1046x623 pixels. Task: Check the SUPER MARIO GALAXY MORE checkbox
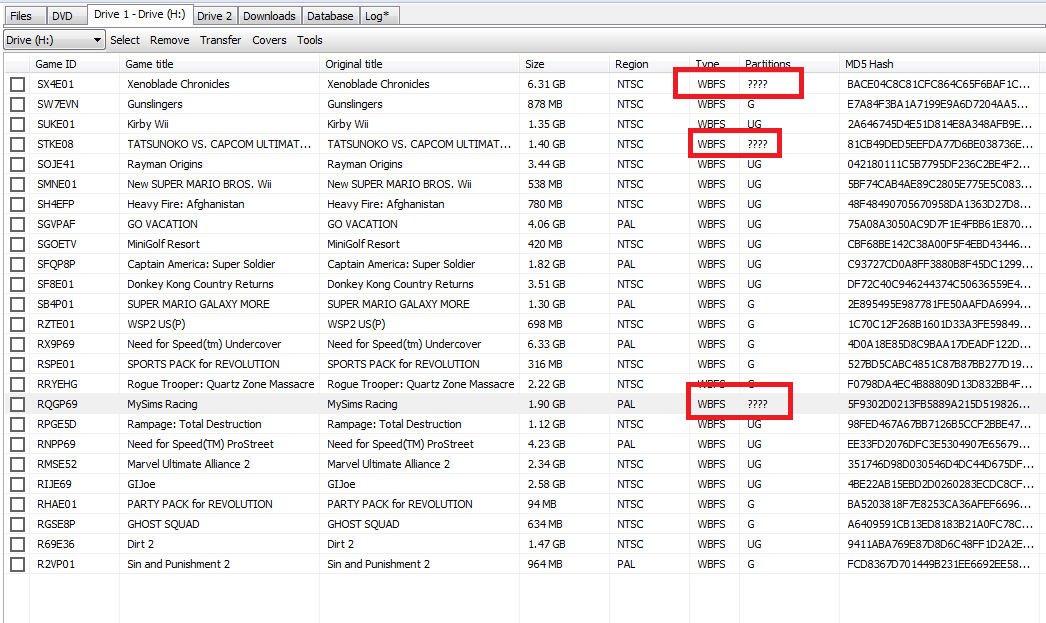17,304
